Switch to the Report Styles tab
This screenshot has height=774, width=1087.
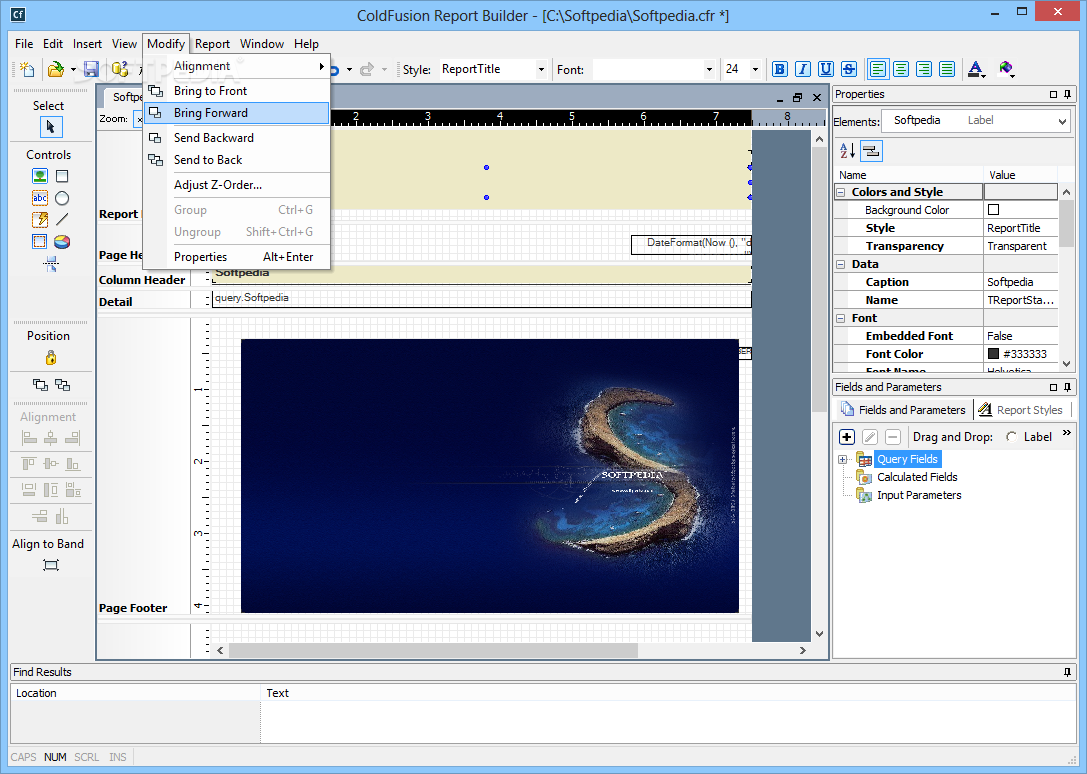coord(1020,410)
